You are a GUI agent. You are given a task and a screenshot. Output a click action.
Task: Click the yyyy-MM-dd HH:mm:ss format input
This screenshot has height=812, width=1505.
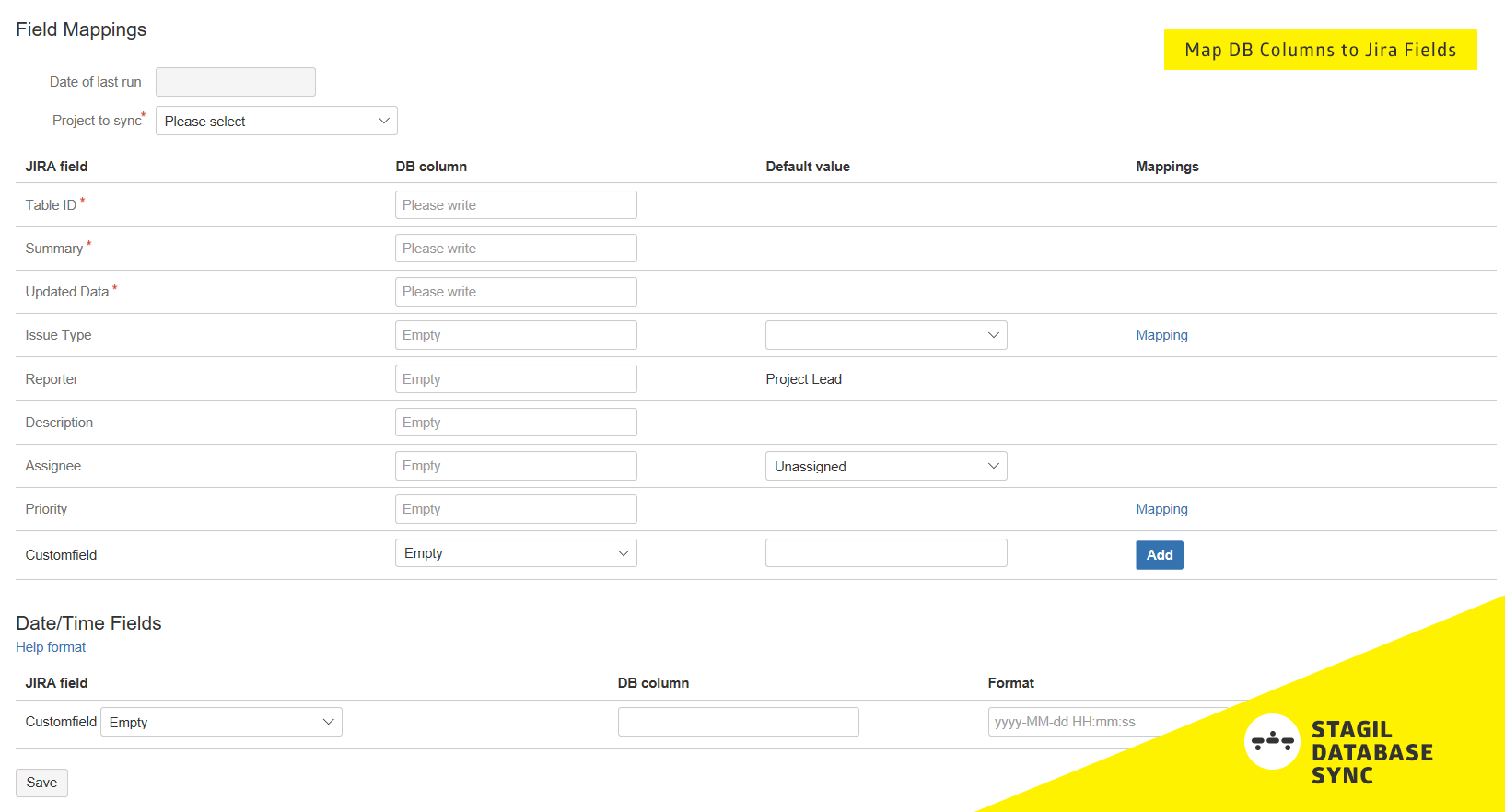pyautogui.click(x=1109, y=722)
